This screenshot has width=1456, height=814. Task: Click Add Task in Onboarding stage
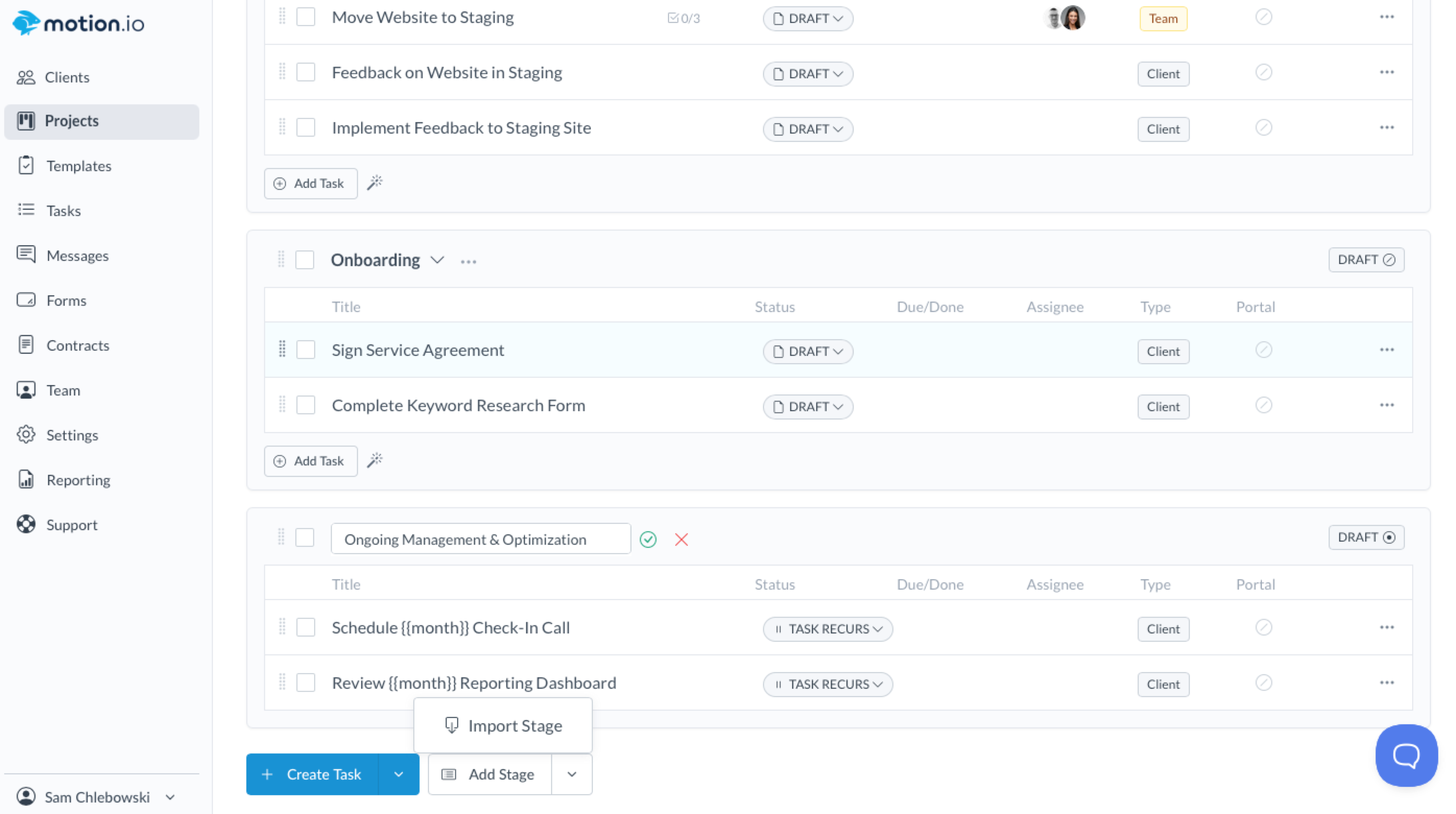[x=311, y=461]
